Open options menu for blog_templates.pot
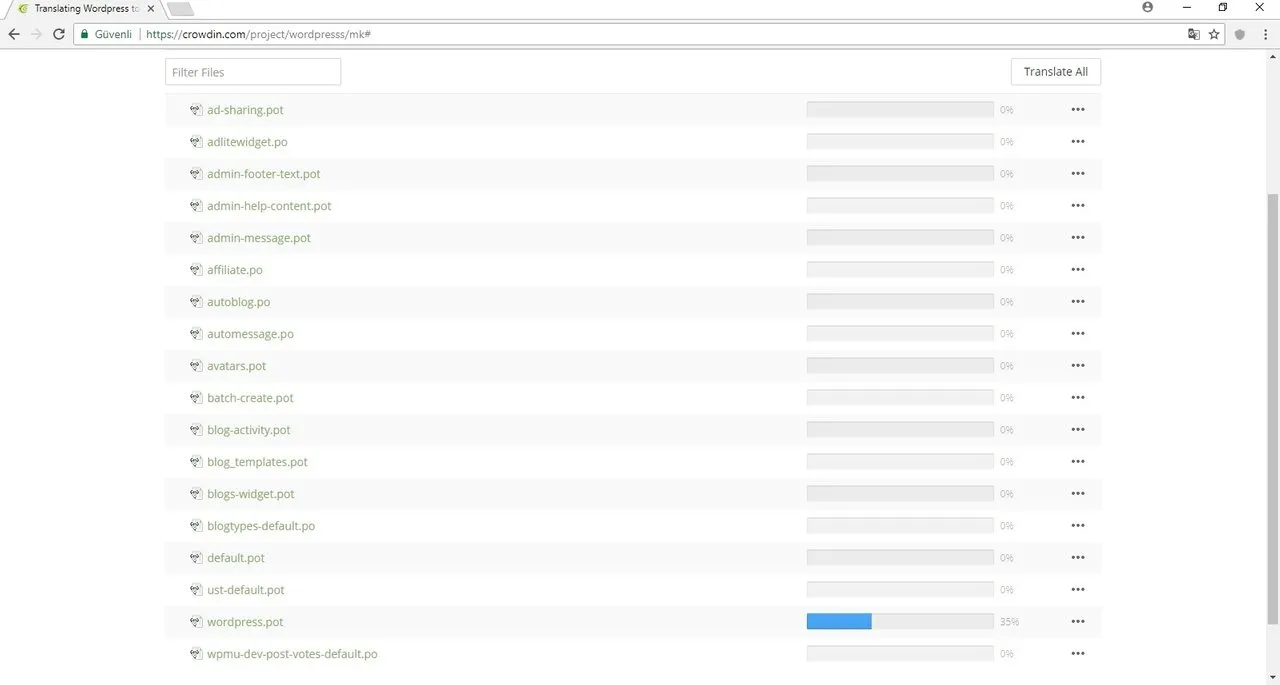The height and width of the screenshot is (685, 1280). point(1077,462)
